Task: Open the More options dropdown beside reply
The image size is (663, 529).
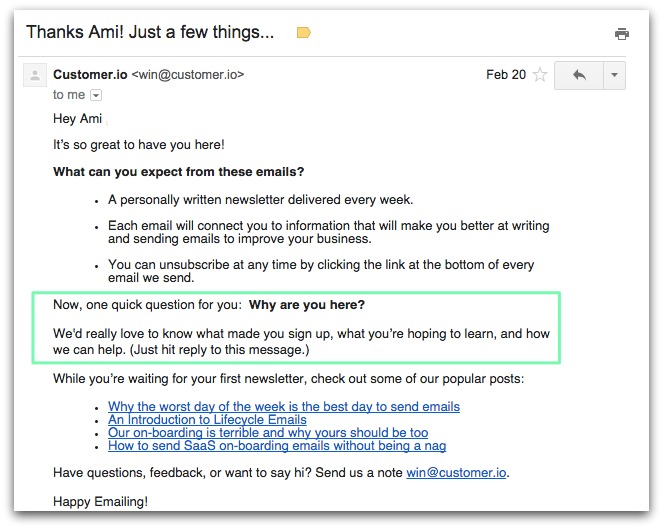Action: coord(614,75)
